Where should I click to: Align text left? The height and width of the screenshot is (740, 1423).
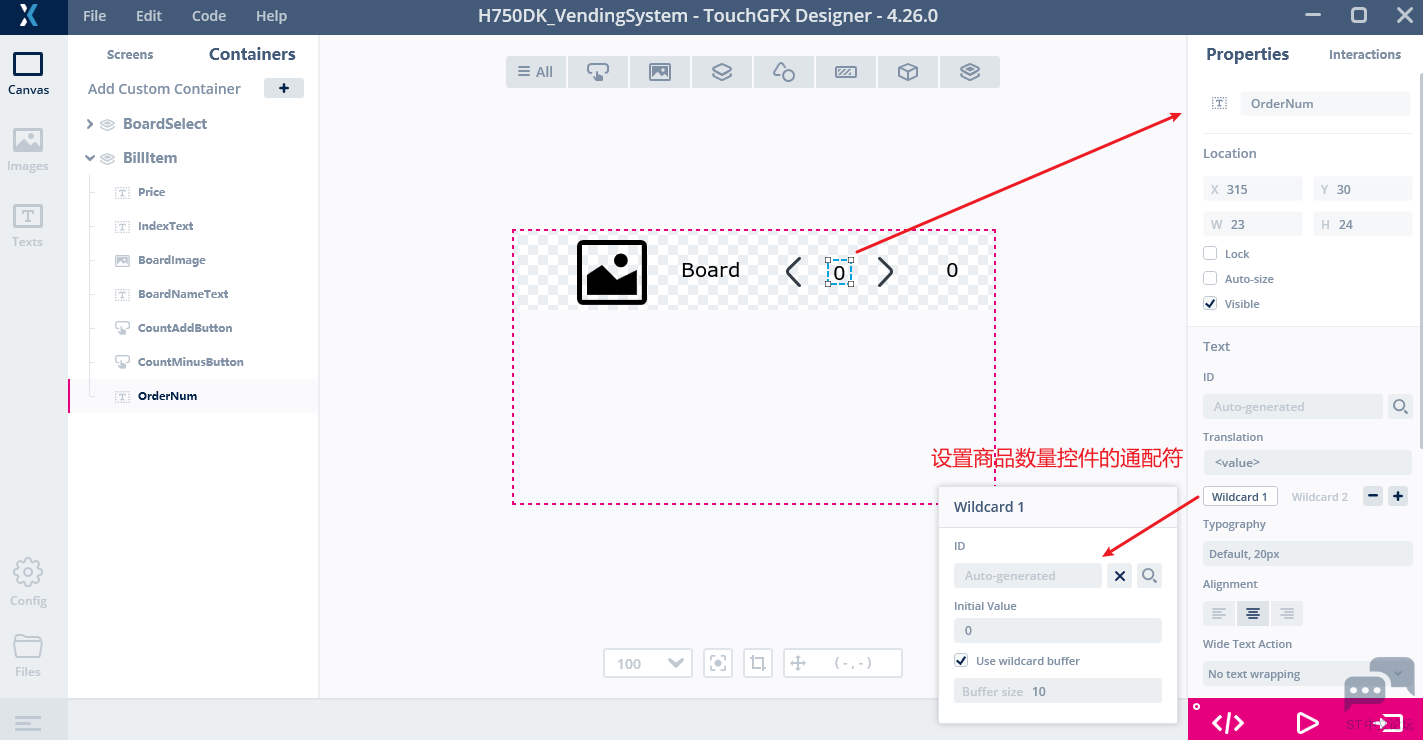click(1219, 613)
